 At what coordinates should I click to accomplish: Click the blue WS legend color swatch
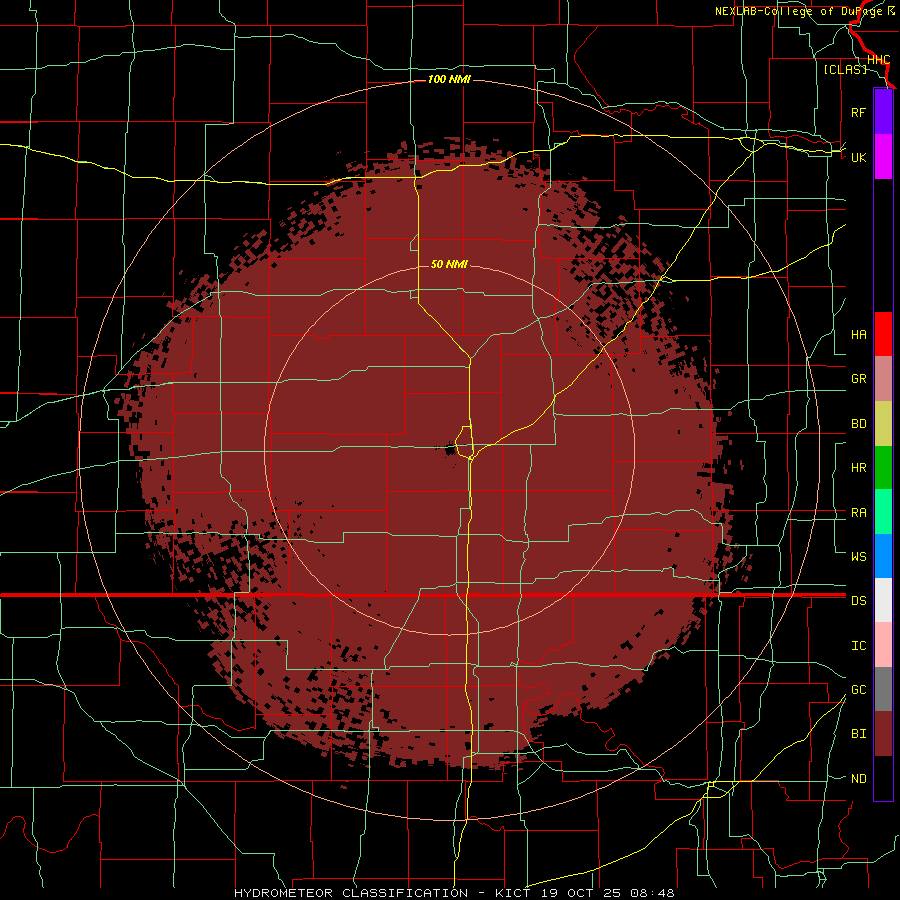883,556
